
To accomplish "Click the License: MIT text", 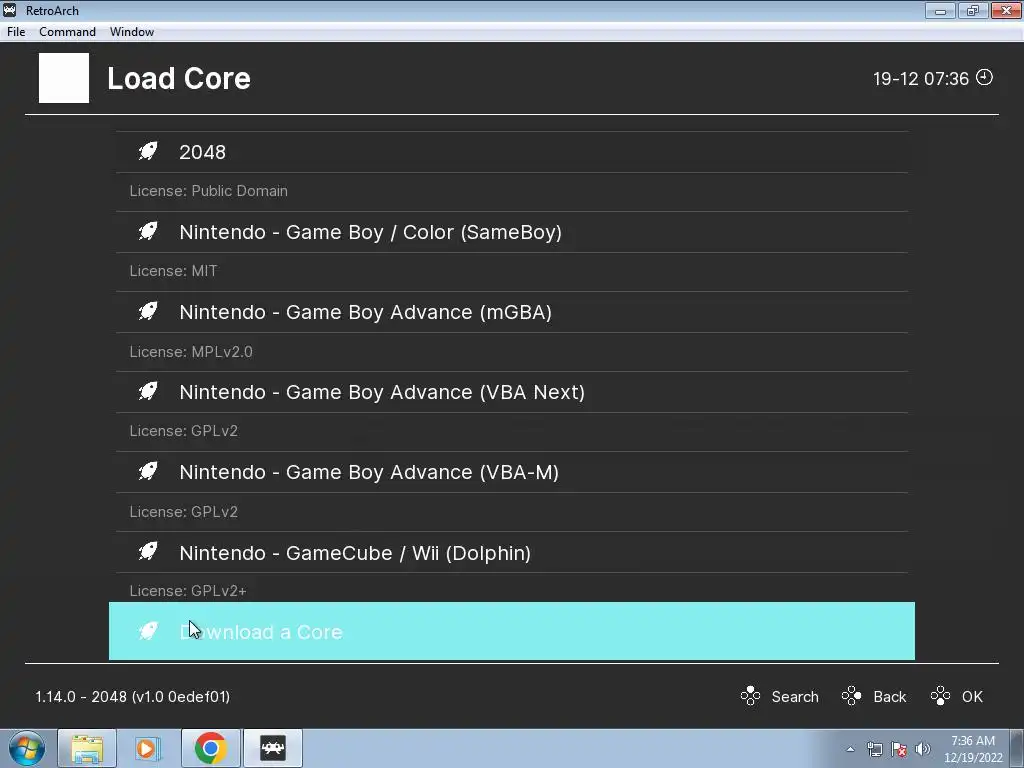I will [x=173, y=270].
